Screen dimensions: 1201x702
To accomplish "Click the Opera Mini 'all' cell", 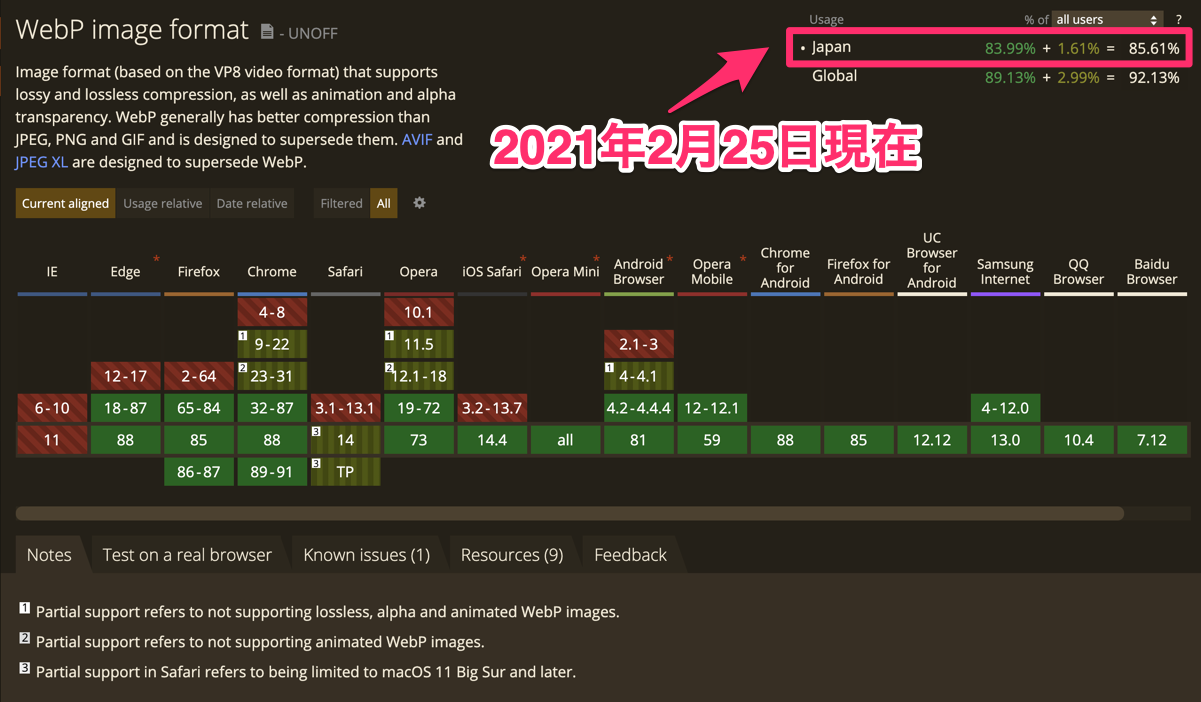I will click(565, 440).
